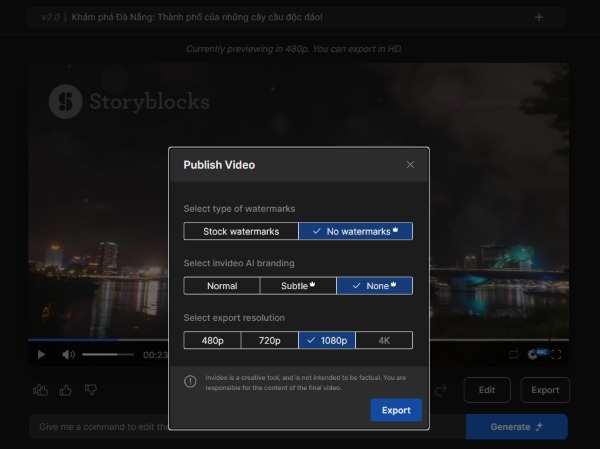600x449 pixels.
Task: Choose Subtle invideo AI branding
Action: 298,286
